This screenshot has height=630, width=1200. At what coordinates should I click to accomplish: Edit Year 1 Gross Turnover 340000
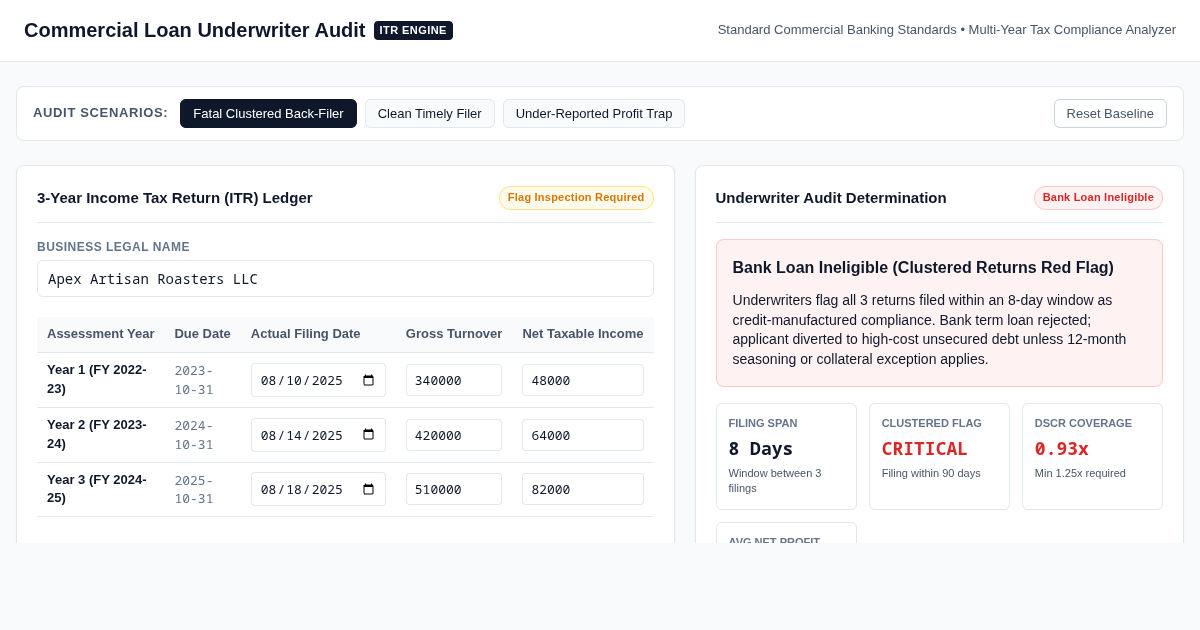click(x=454, y=380)
